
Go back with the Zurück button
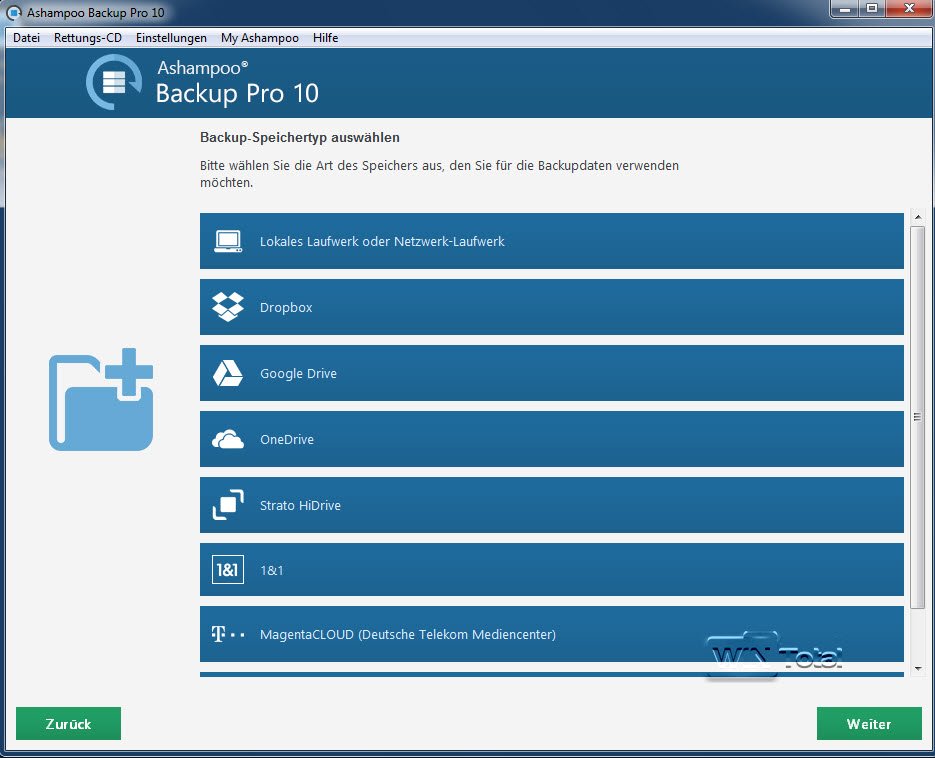click(69, 723)
